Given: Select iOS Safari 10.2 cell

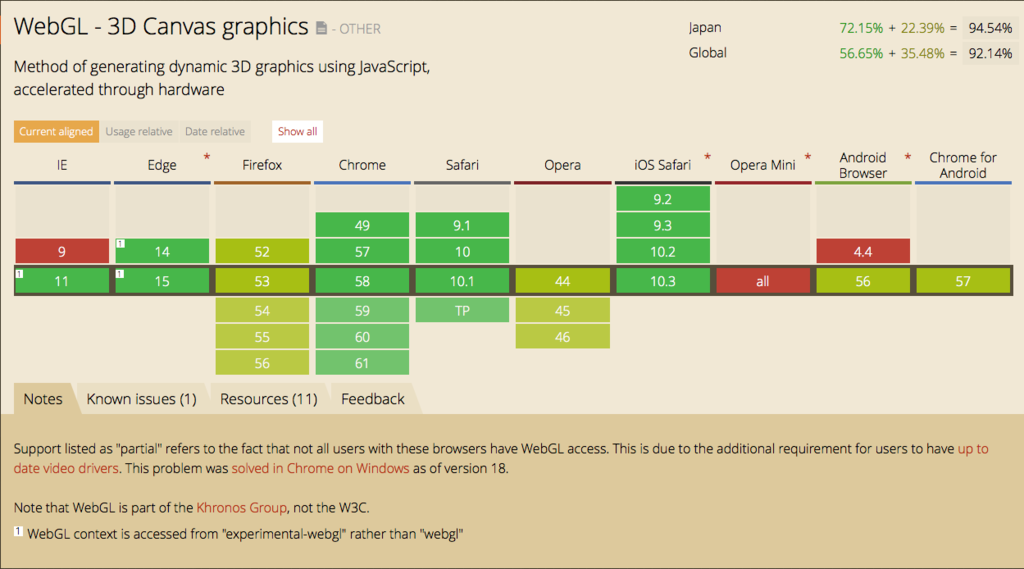Looking at the screenshot, I should pos(663,252).
